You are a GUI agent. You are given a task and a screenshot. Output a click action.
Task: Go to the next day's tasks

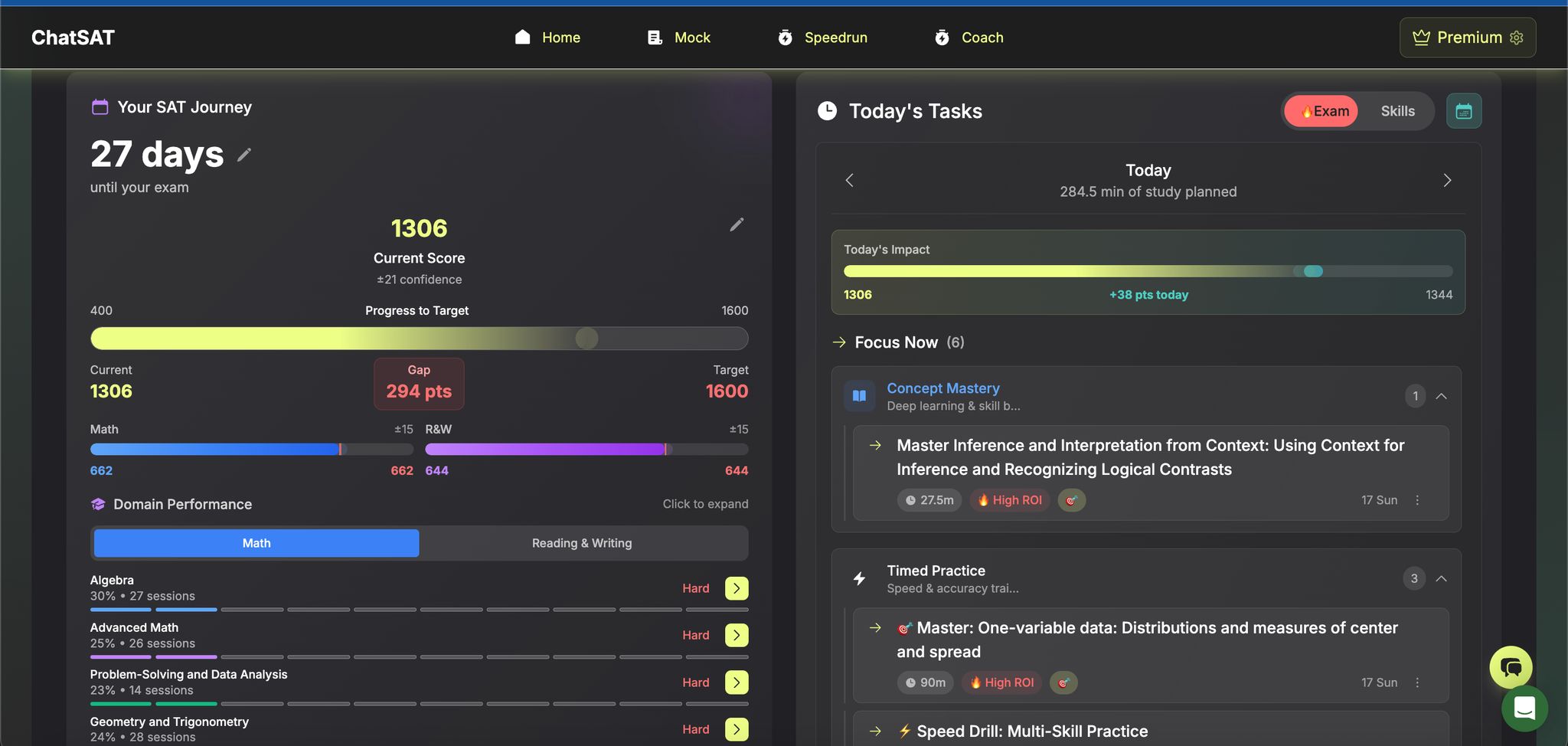point(1446,181)
